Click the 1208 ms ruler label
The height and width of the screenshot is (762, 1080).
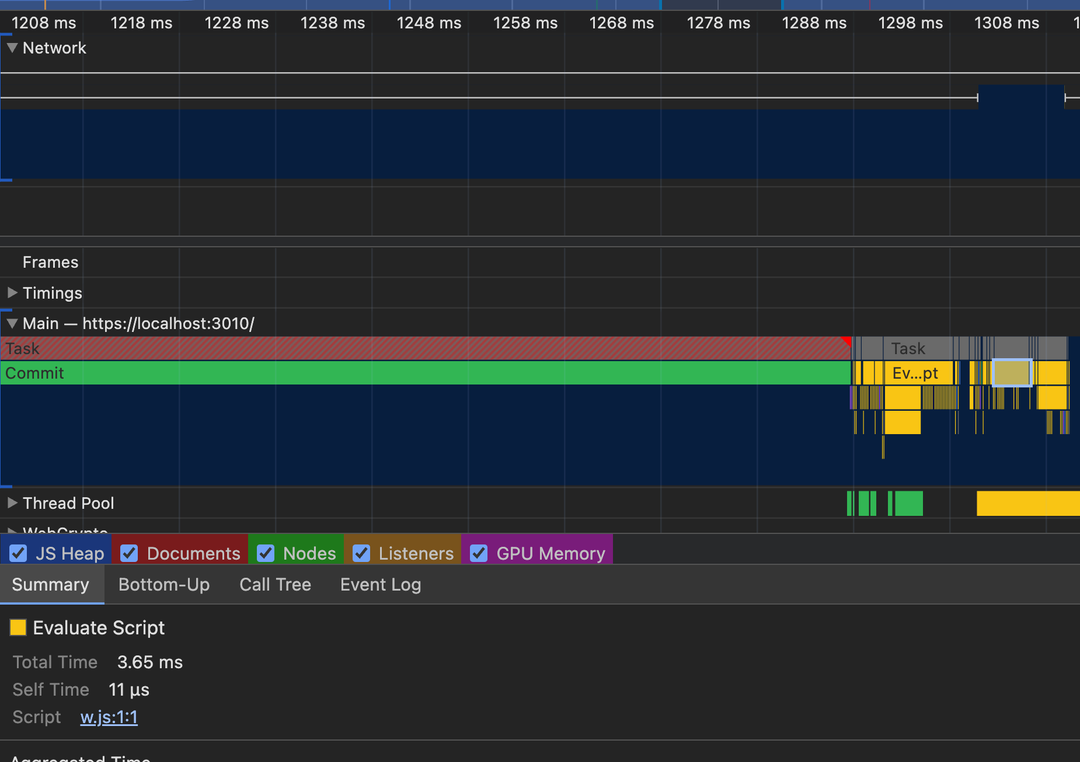tap(44, 23)
